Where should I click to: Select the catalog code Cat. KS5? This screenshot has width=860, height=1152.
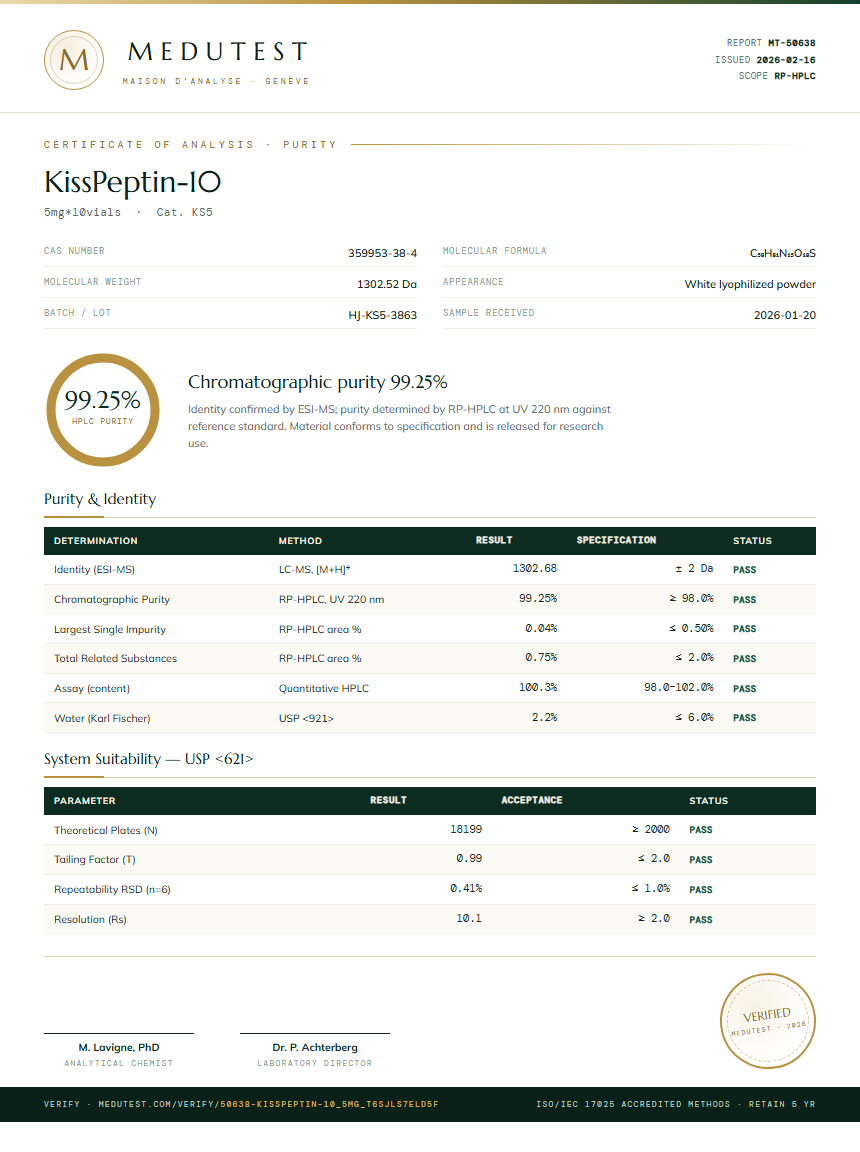(x=184, y=212)
